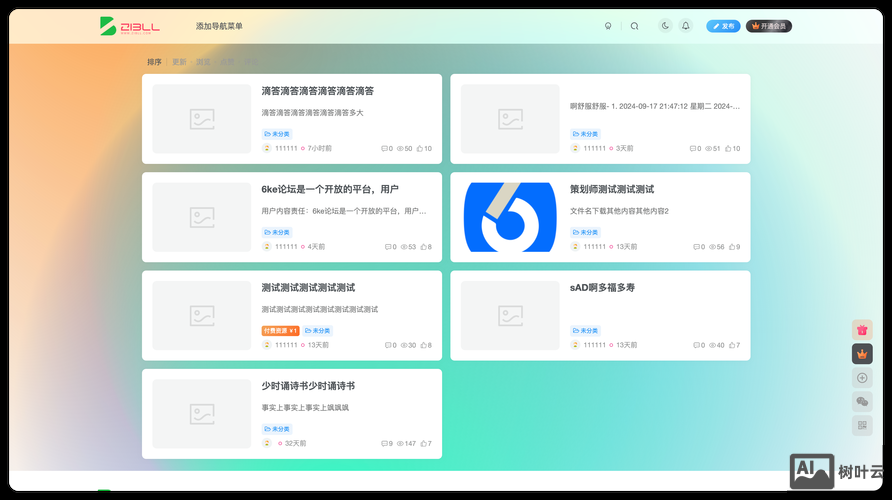892x500 pixels.
Task: Click views eye icon showing 40
Action: [712, 345]
